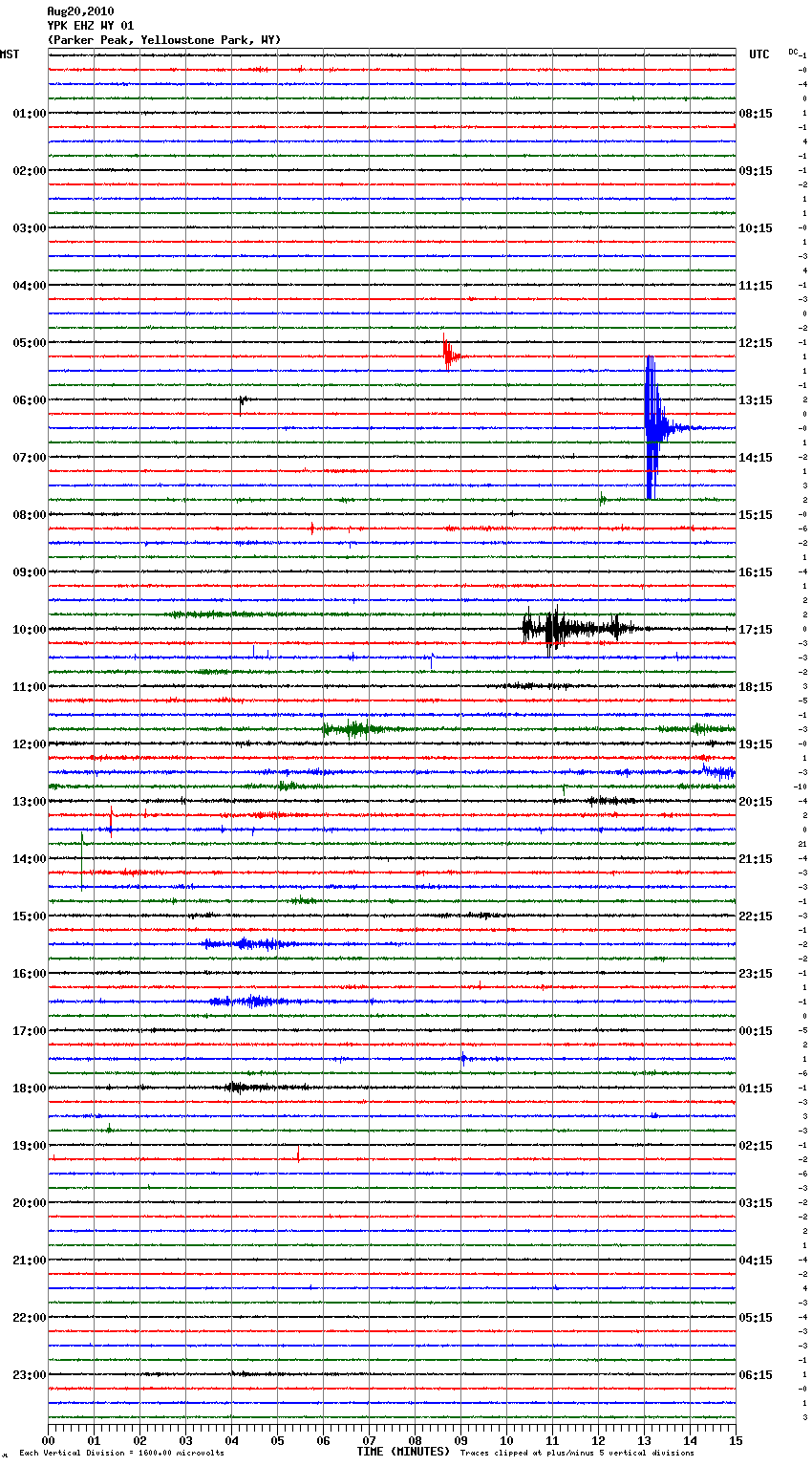The height and width of the screenshot is (1466, 812).
Task: Select the "16:00" MST row label
Action: (x=29, y=974)
